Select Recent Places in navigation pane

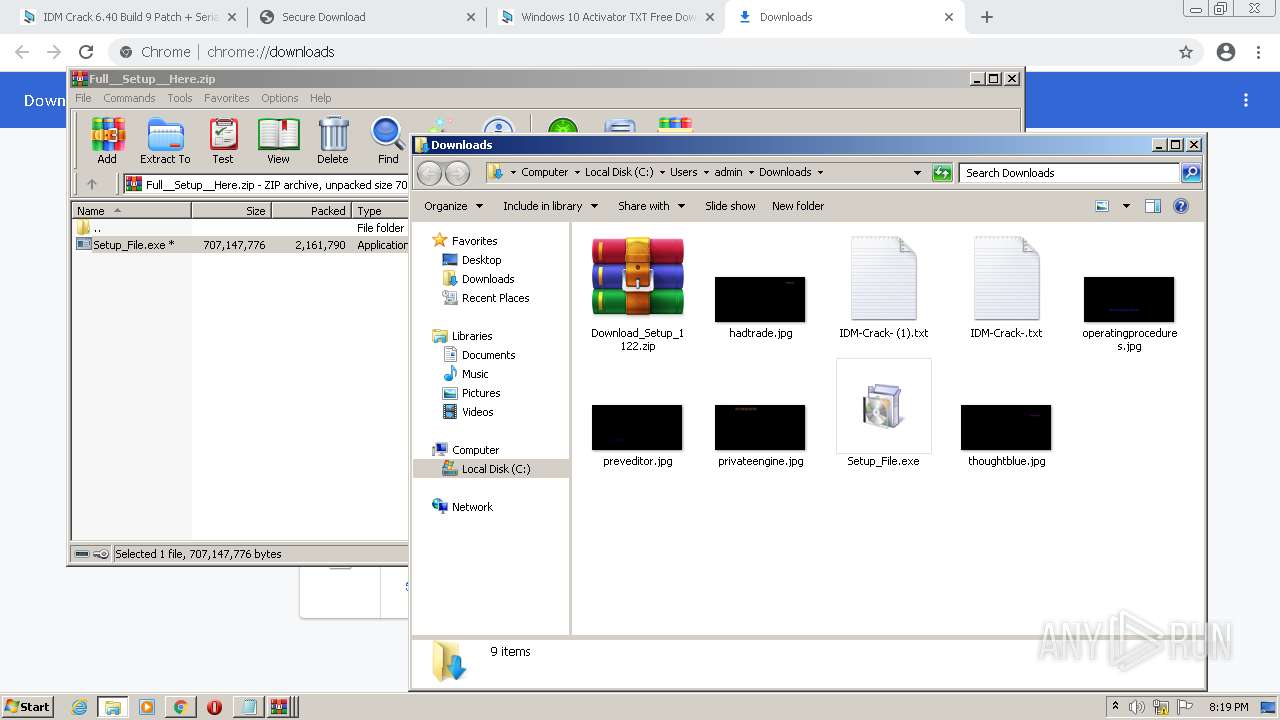(x=495, y=298)
